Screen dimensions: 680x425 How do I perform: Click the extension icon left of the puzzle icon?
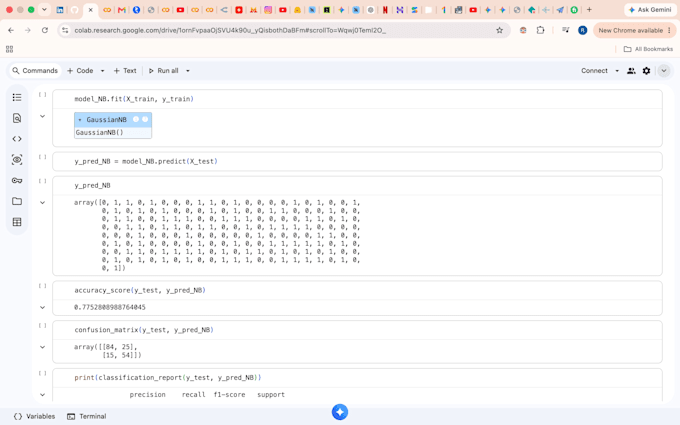click(x=523, y=30)
